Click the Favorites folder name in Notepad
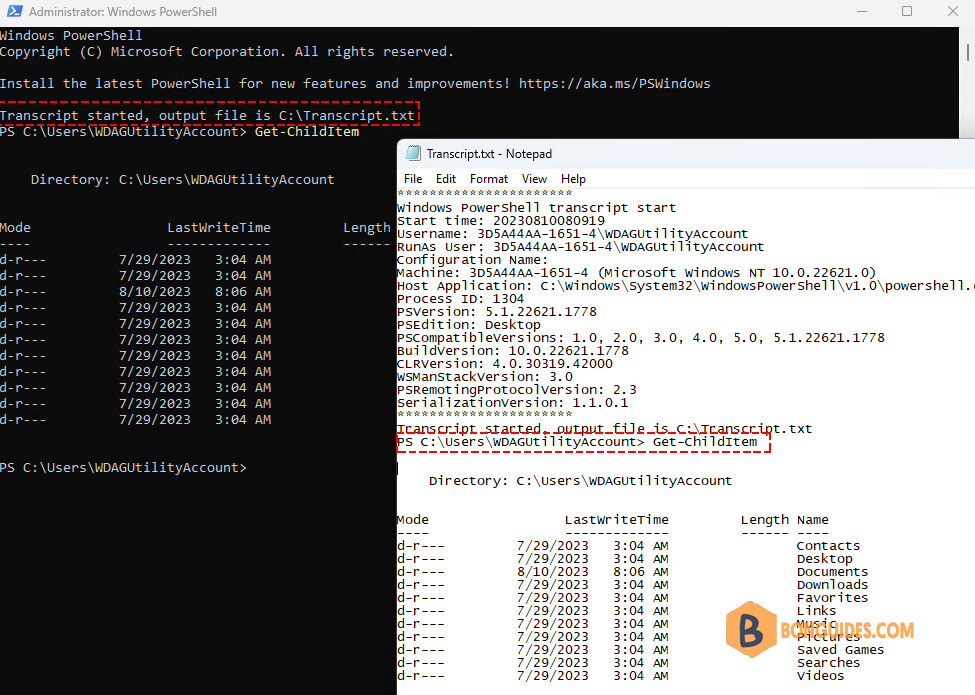This screenshot has width=975, height=695. coord(833,598)
